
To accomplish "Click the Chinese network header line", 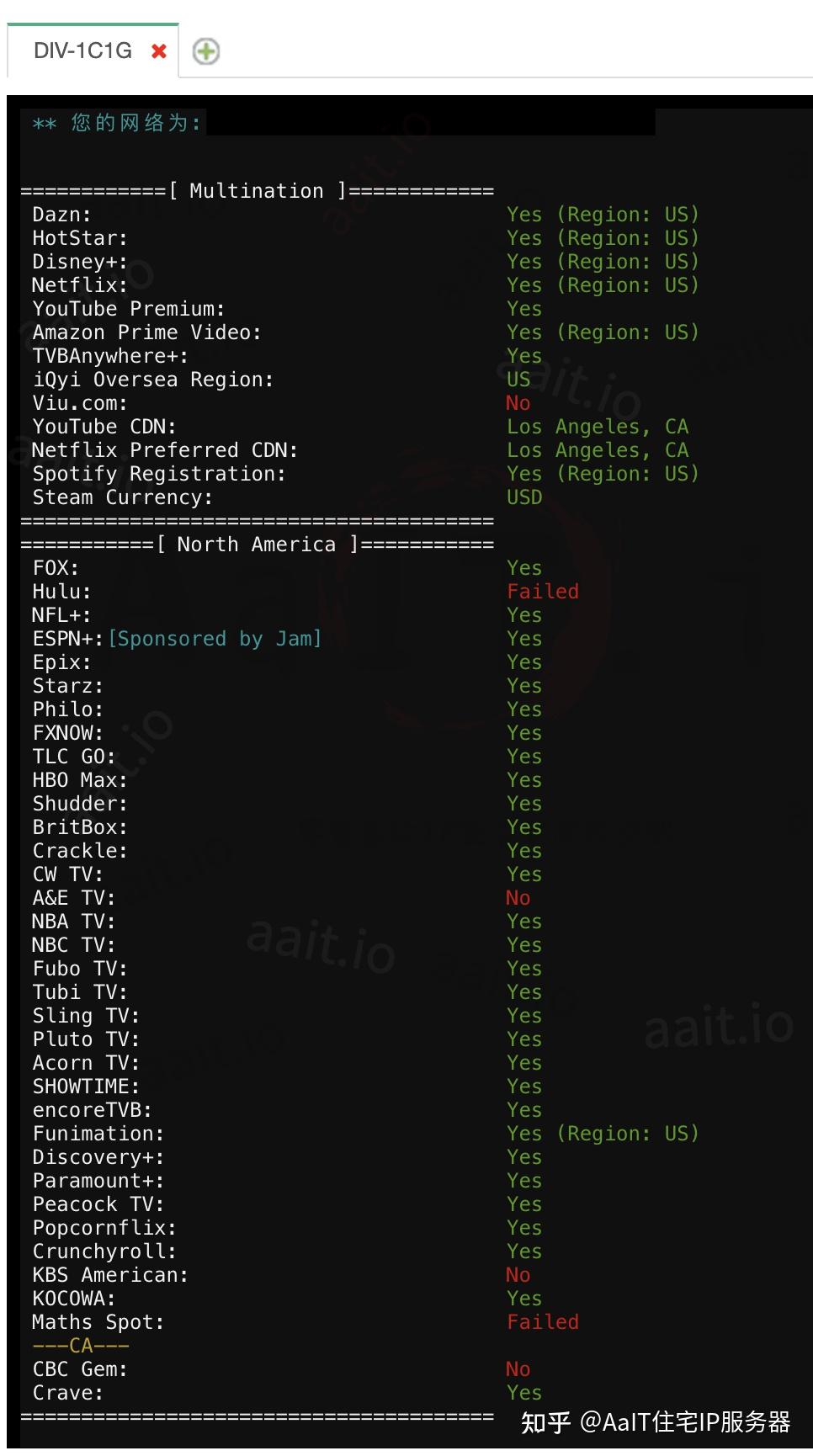I will (116, 123).
